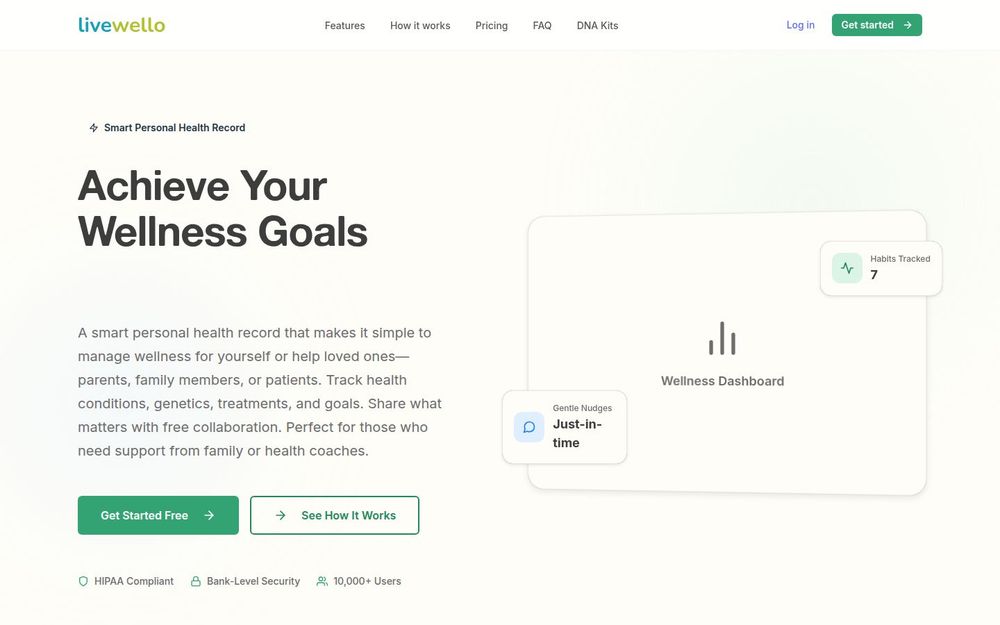This screenshot has height=625, width=1000.
Task: Click the HIPAA Compliant shield icon
Action: click(x=83, y=581)
